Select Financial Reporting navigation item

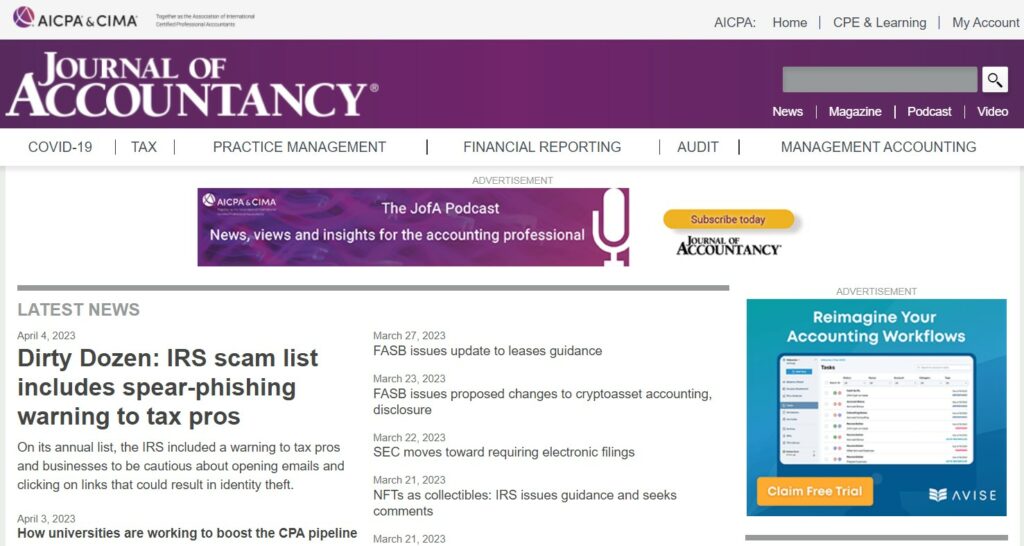click(x=542, y=147)
